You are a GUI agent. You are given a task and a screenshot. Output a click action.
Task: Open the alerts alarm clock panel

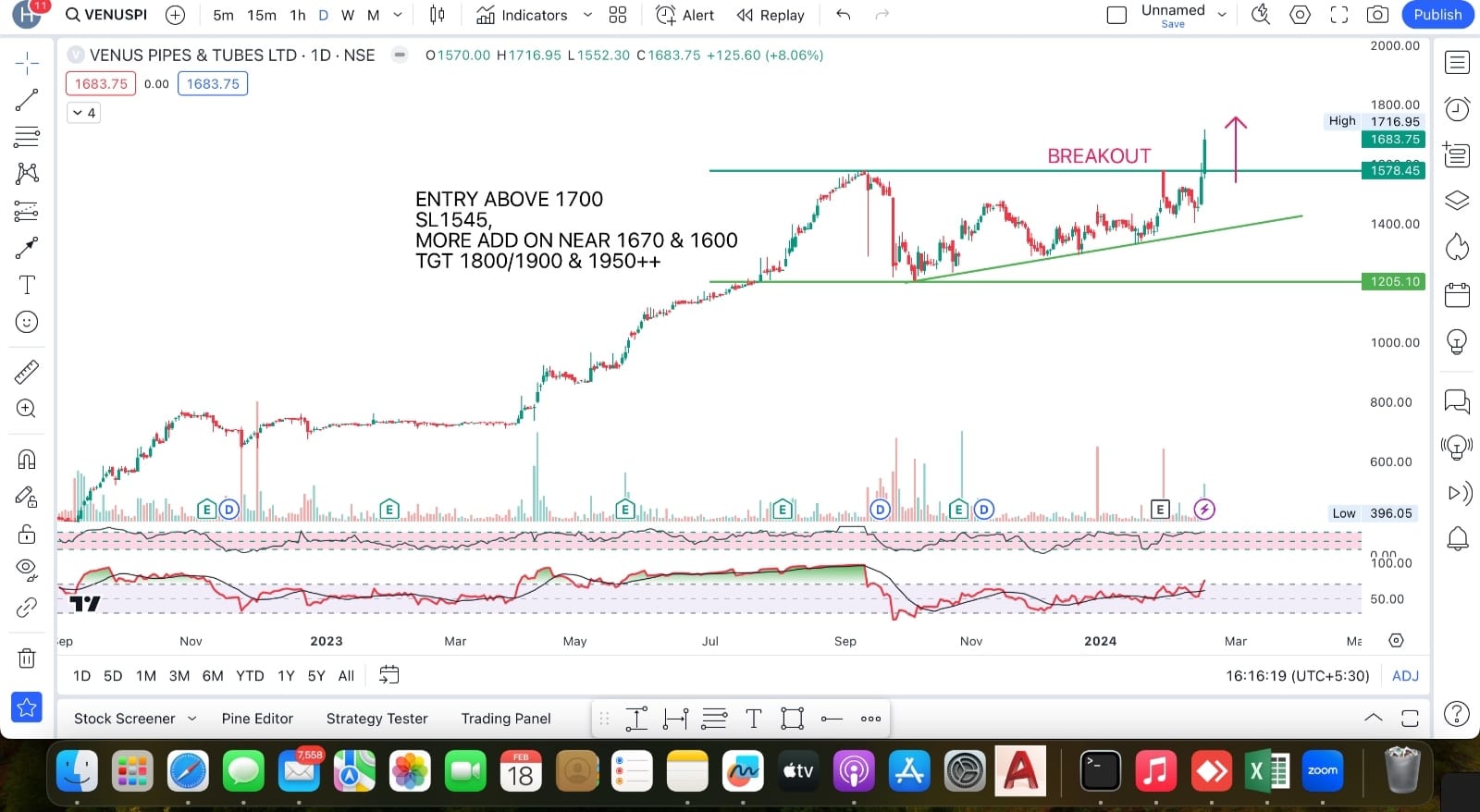click(x=1457, y=109)
